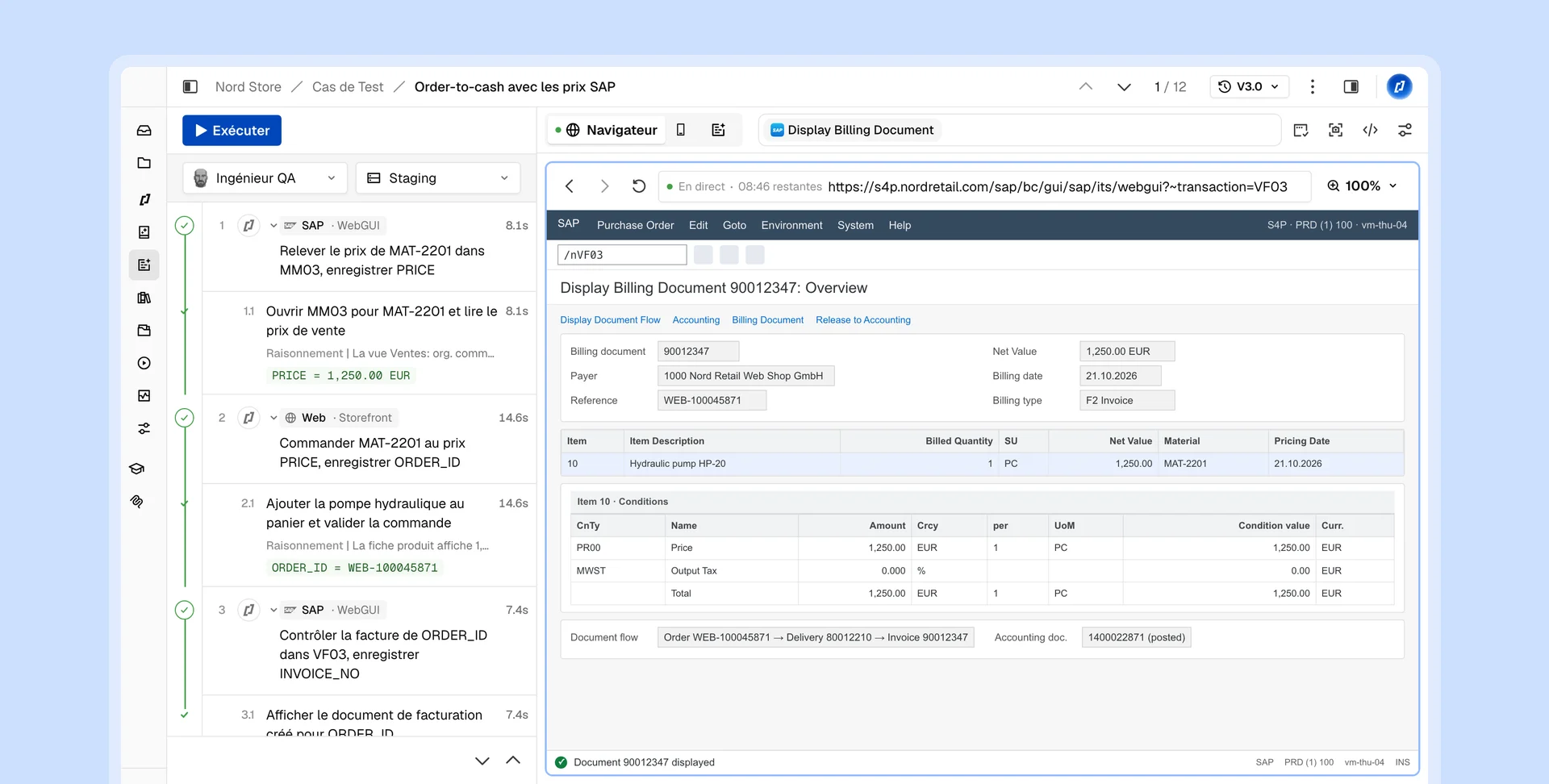Open the Display Document Flow link
Viewport: 1549px width, 784px height.
[x=610, y=320]
